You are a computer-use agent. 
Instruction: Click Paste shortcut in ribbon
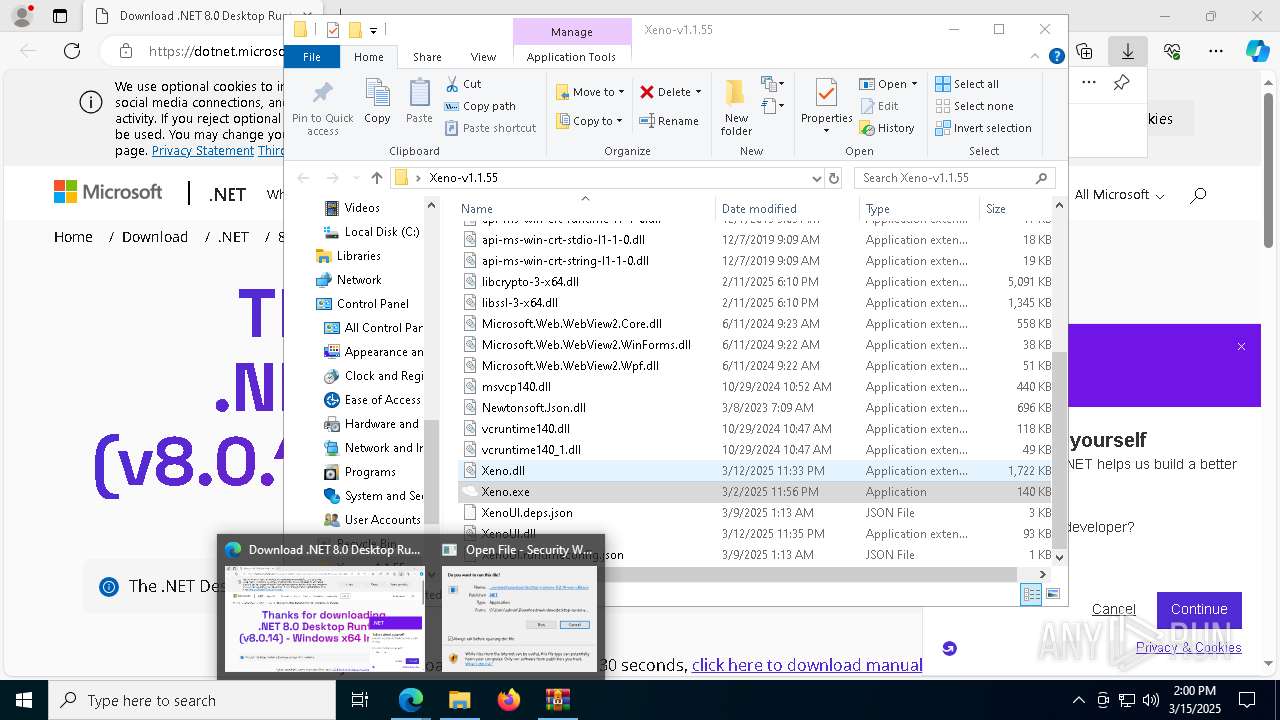point(491,128)
